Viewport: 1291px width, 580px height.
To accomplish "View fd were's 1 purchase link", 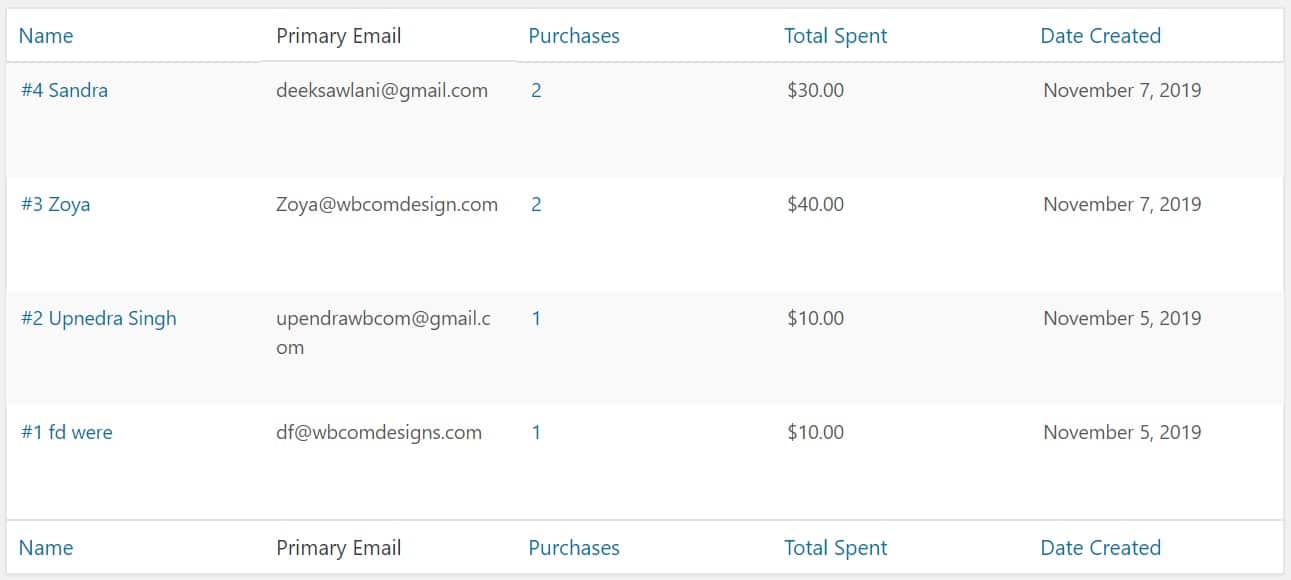I will 536,432.
